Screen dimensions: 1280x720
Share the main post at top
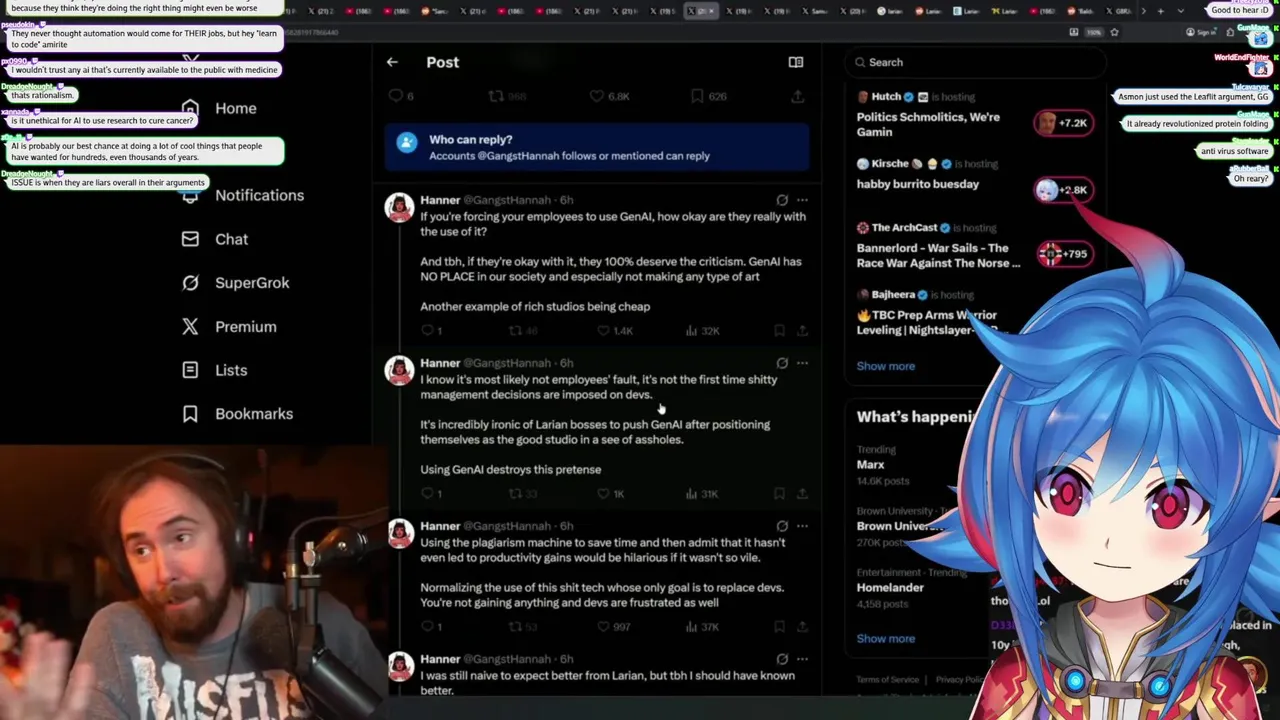pos(797,96)
